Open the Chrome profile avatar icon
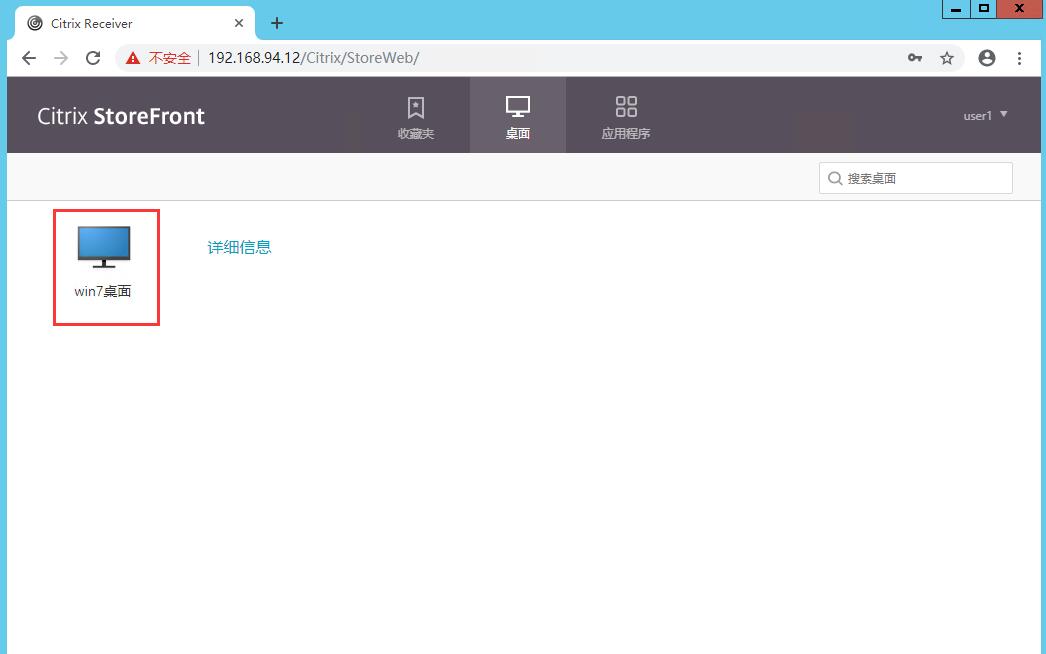Image resolution: width=1046 pixels, height=654 pixels. point(987,58)
